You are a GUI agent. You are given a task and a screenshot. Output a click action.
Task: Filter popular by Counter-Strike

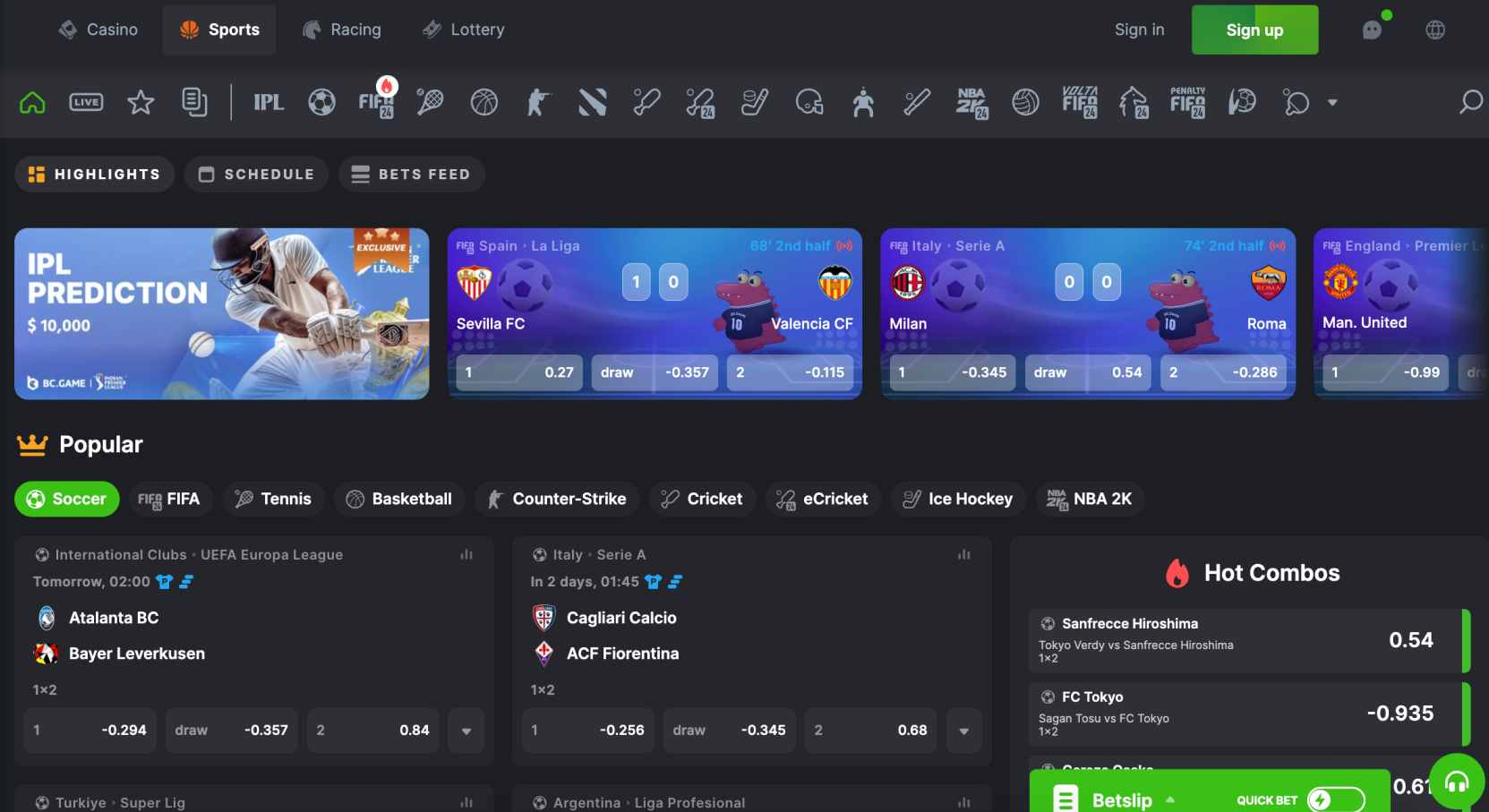tap(557, 499)
